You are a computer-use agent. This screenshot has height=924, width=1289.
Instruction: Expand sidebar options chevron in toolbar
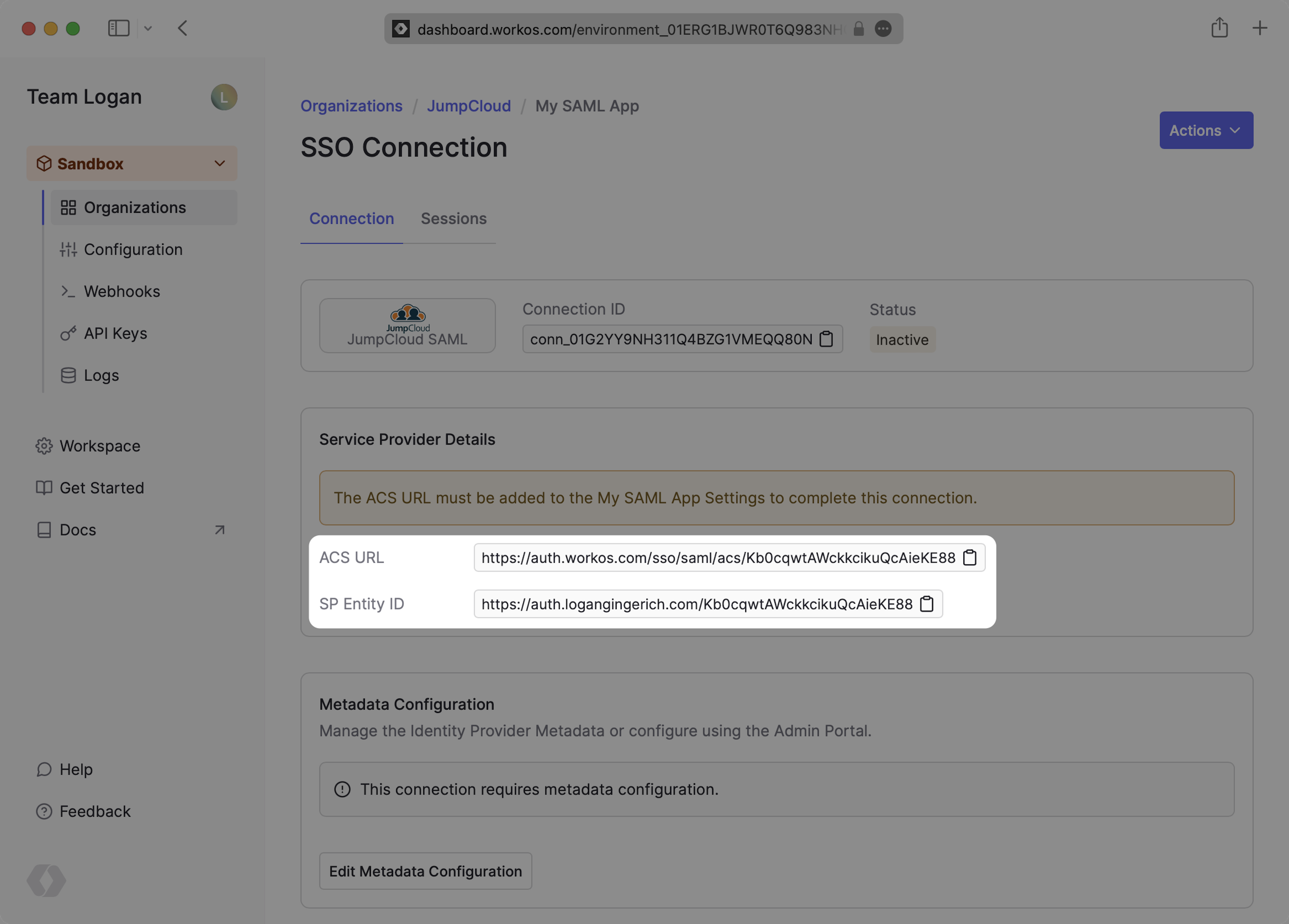[148, 29]
